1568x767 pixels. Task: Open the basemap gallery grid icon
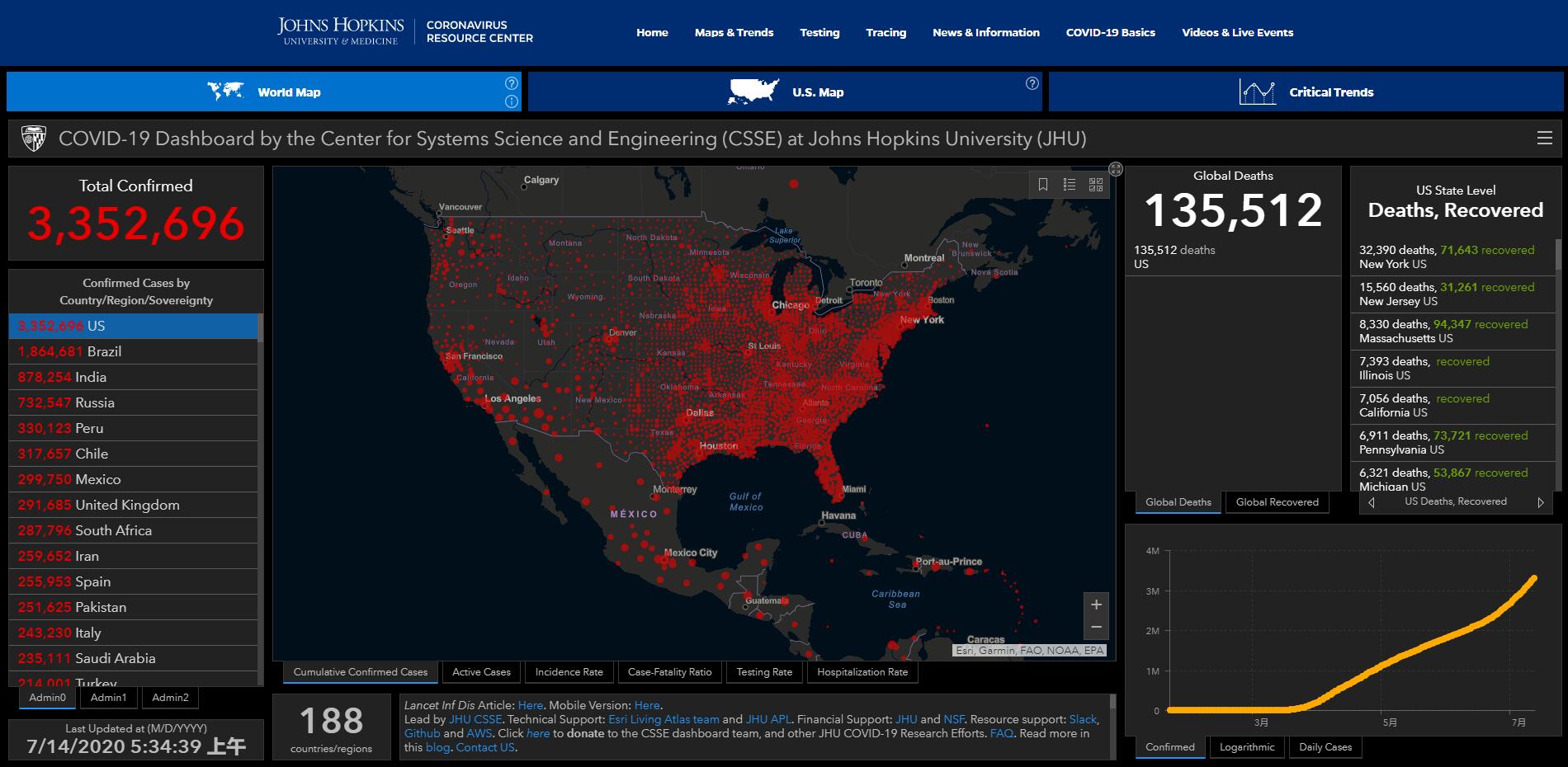point(1096,185)
